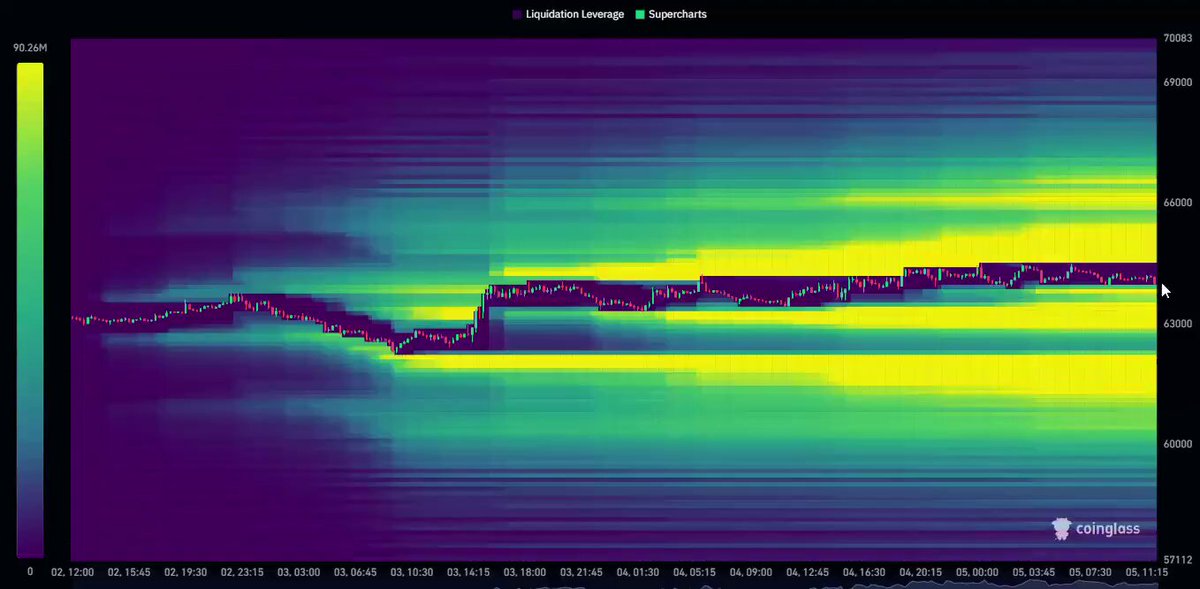Image resolution: width=1200 pixels, height=589 pixels.
Task: Click the 57112 price axis label
Action: (x=1177, y=559)
